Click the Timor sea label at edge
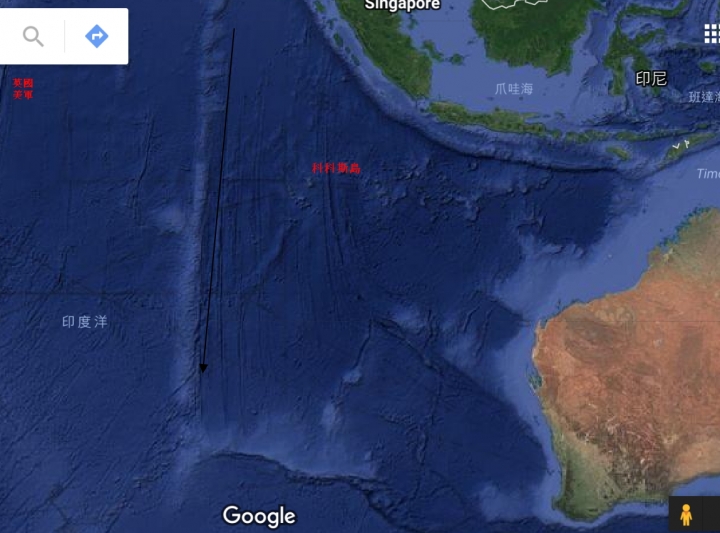Viewport: 720px width, 533px height. (x=708, y=174)
